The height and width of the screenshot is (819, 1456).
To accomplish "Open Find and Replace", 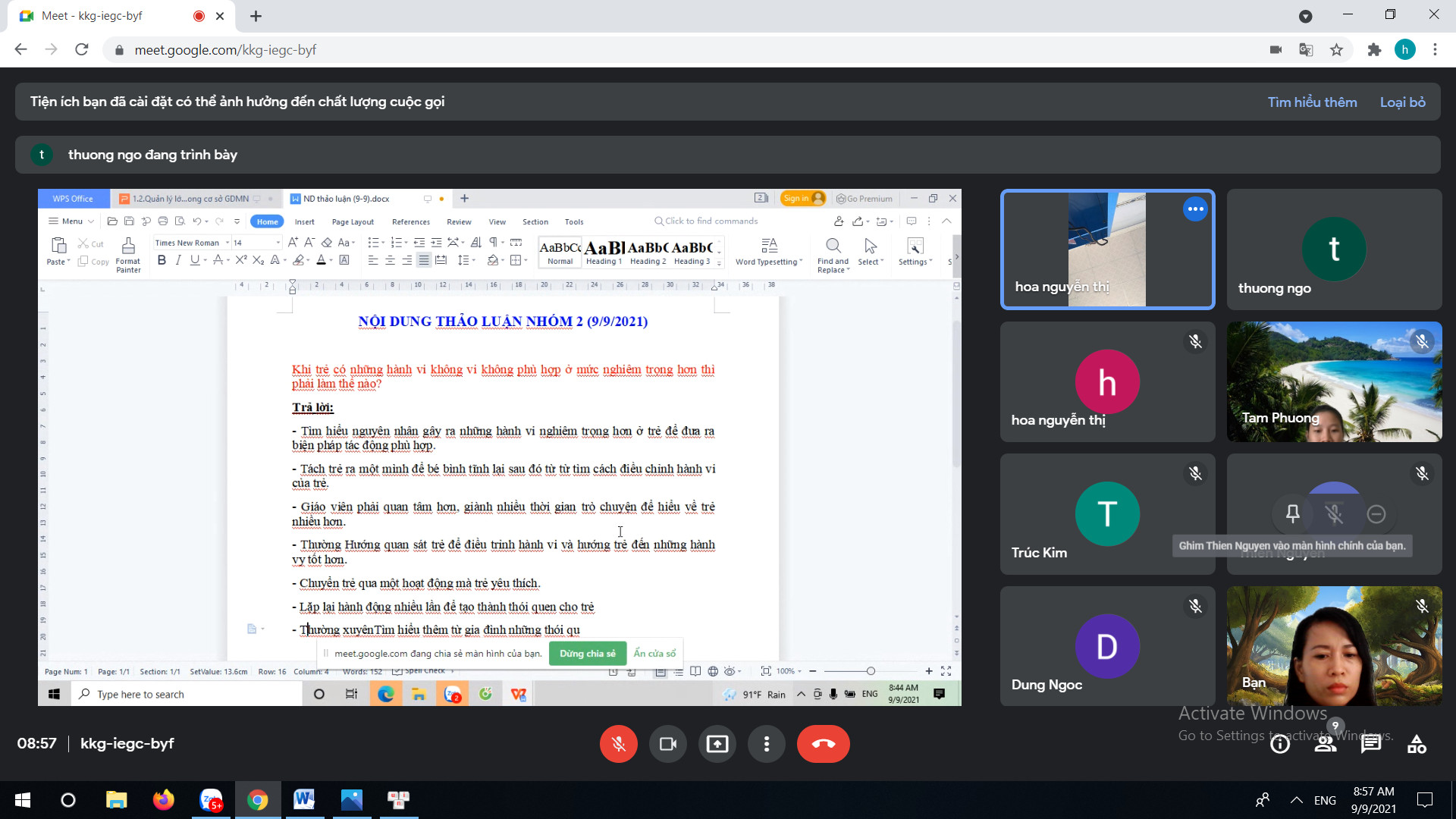I will pos(833,255).
